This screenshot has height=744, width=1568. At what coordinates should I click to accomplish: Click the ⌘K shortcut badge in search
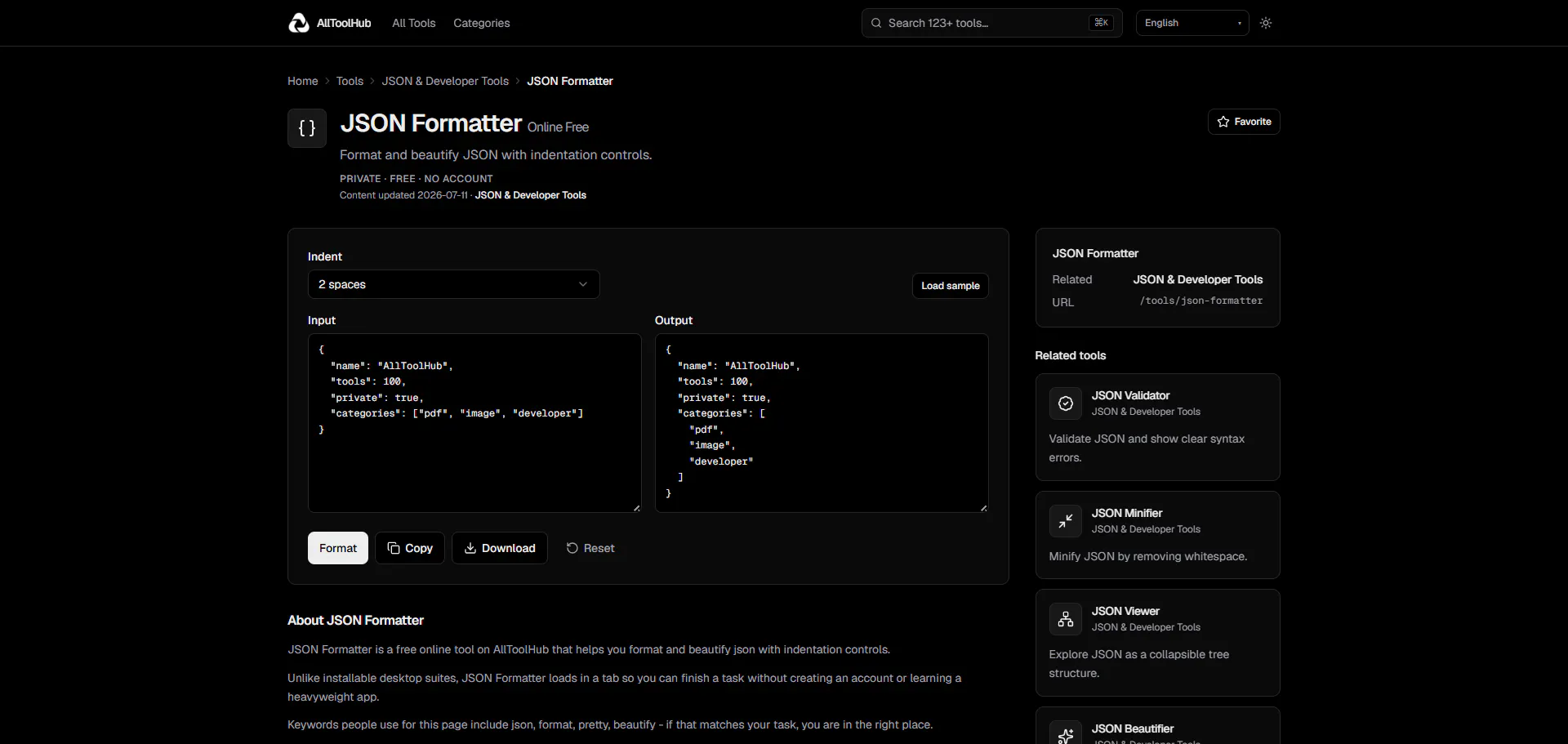click(1101, 23)
